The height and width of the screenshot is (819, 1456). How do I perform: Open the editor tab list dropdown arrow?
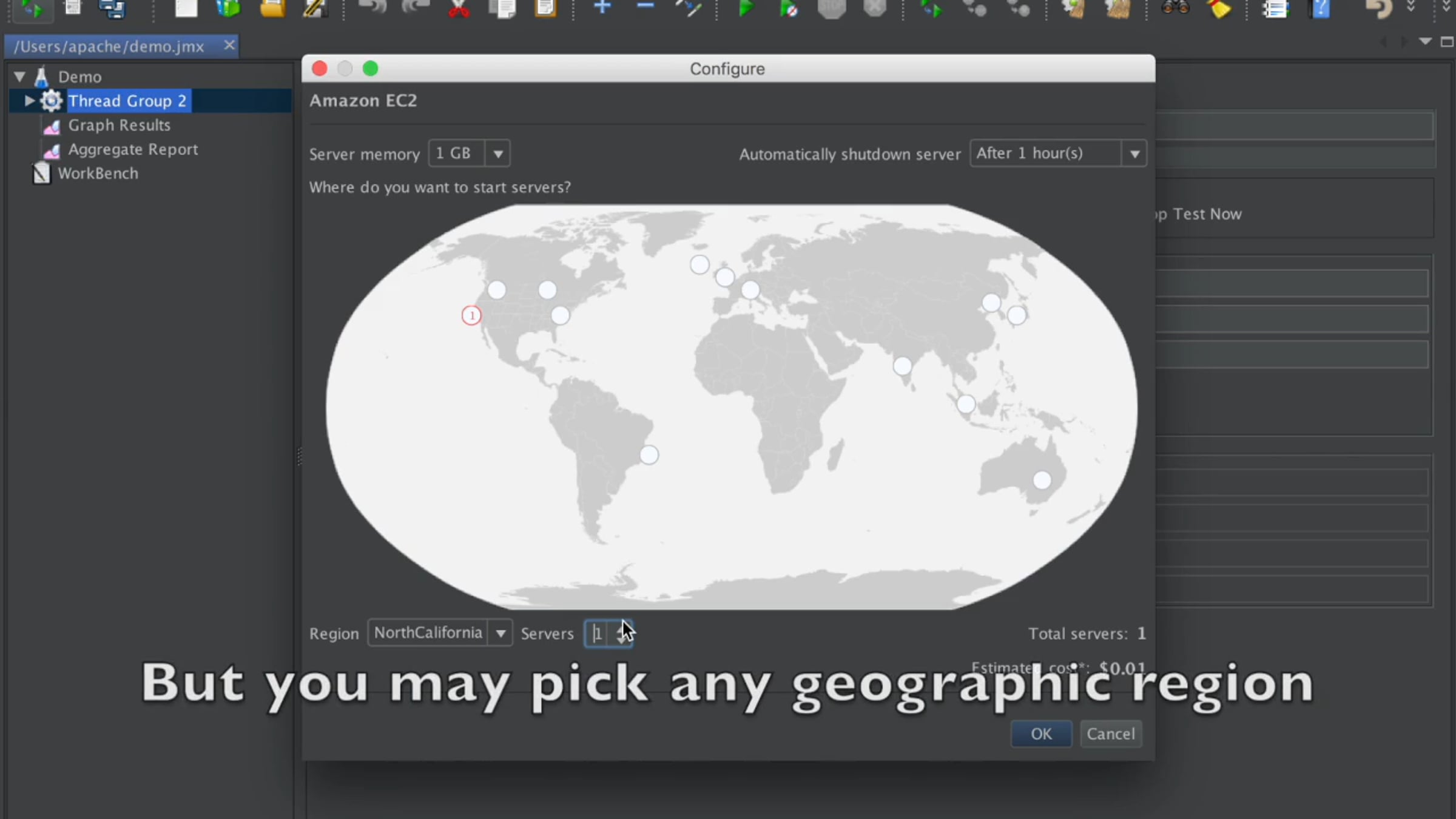click(1426, 42)
